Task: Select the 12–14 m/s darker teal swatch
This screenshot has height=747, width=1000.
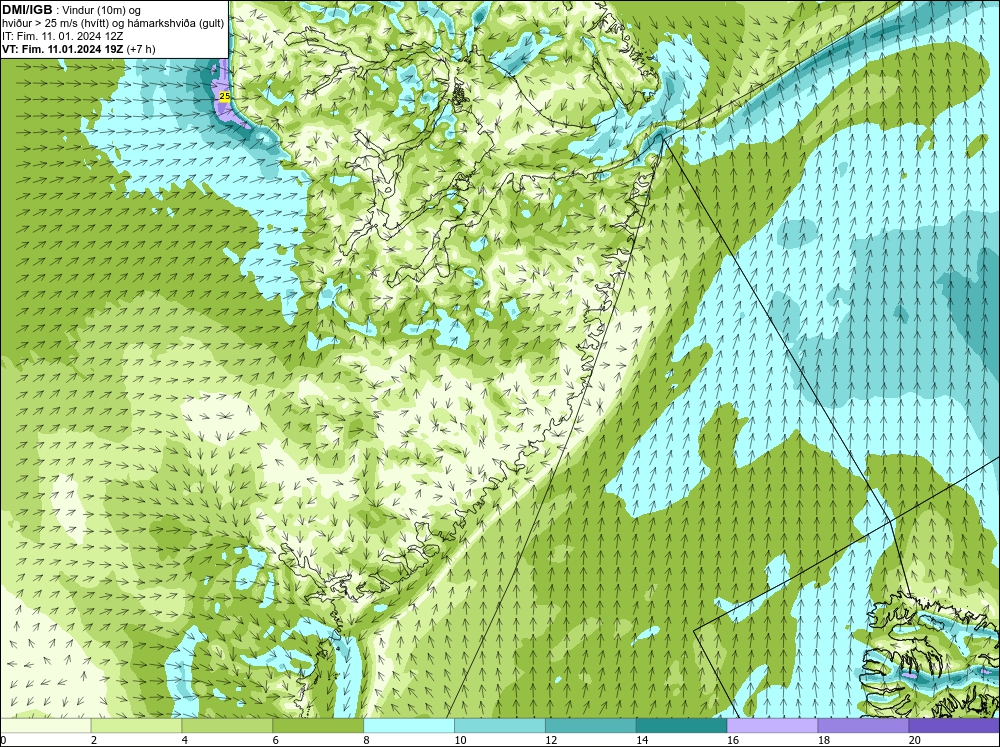Action: pyautogui.click(x=591, y=725)
